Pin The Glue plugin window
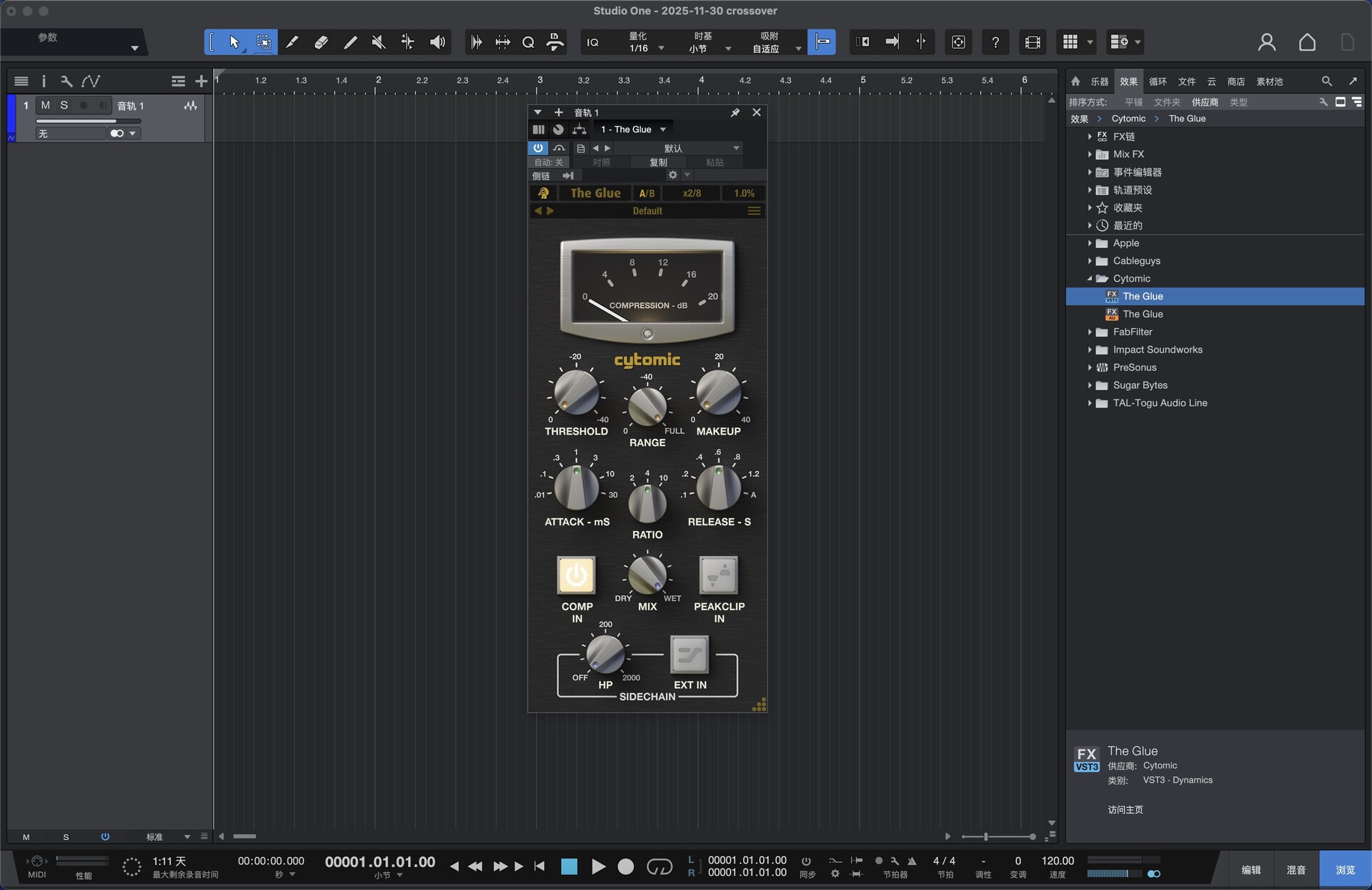Image resolution: width=1372 pixels, height=890 pixels. click(x=735, y=112)
